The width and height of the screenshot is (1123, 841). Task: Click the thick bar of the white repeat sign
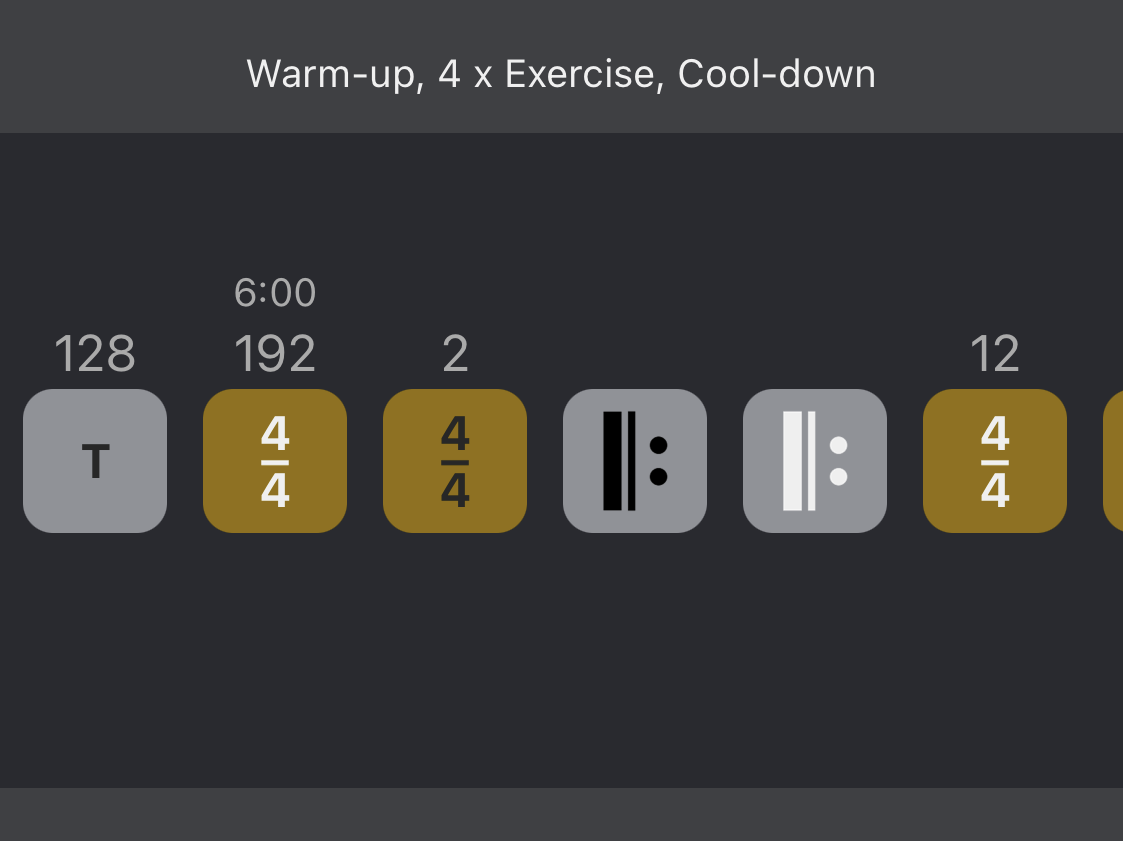pyautogui.click(x=792, y=461)
